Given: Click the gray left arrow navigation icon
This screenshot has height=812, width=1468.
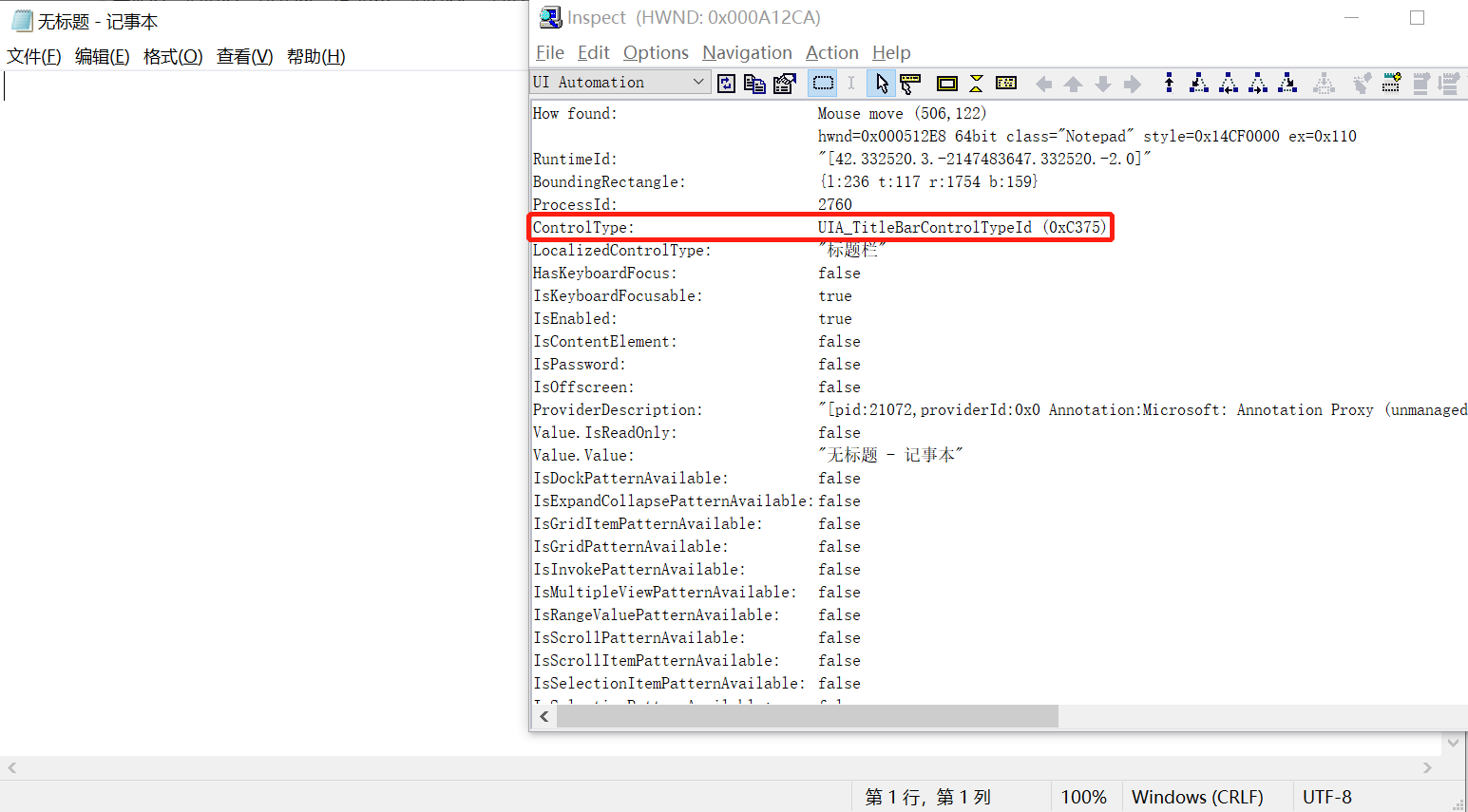Looking at the screenshot, I should point(1043,85).
